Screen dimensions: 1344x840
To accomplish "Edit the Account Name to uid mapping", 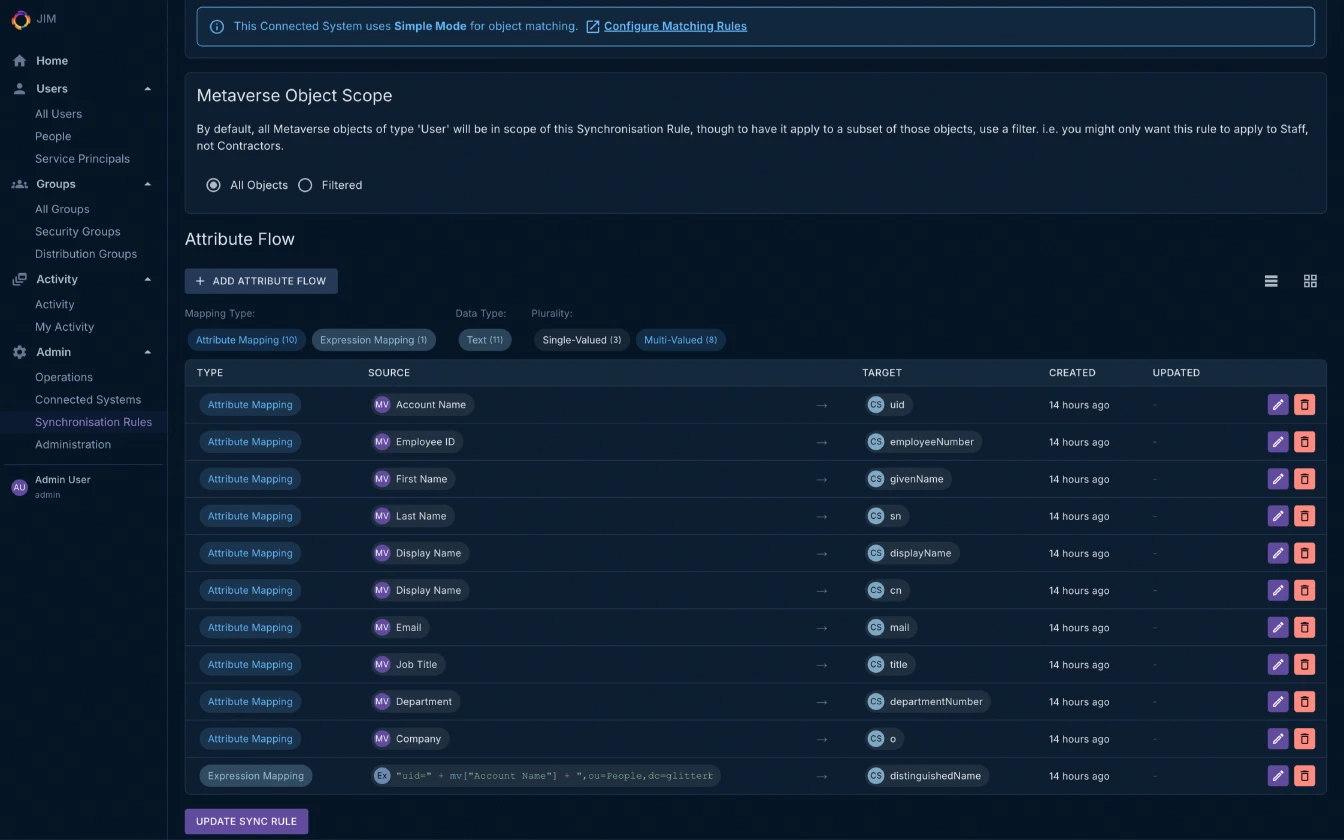I will 1277,405.
